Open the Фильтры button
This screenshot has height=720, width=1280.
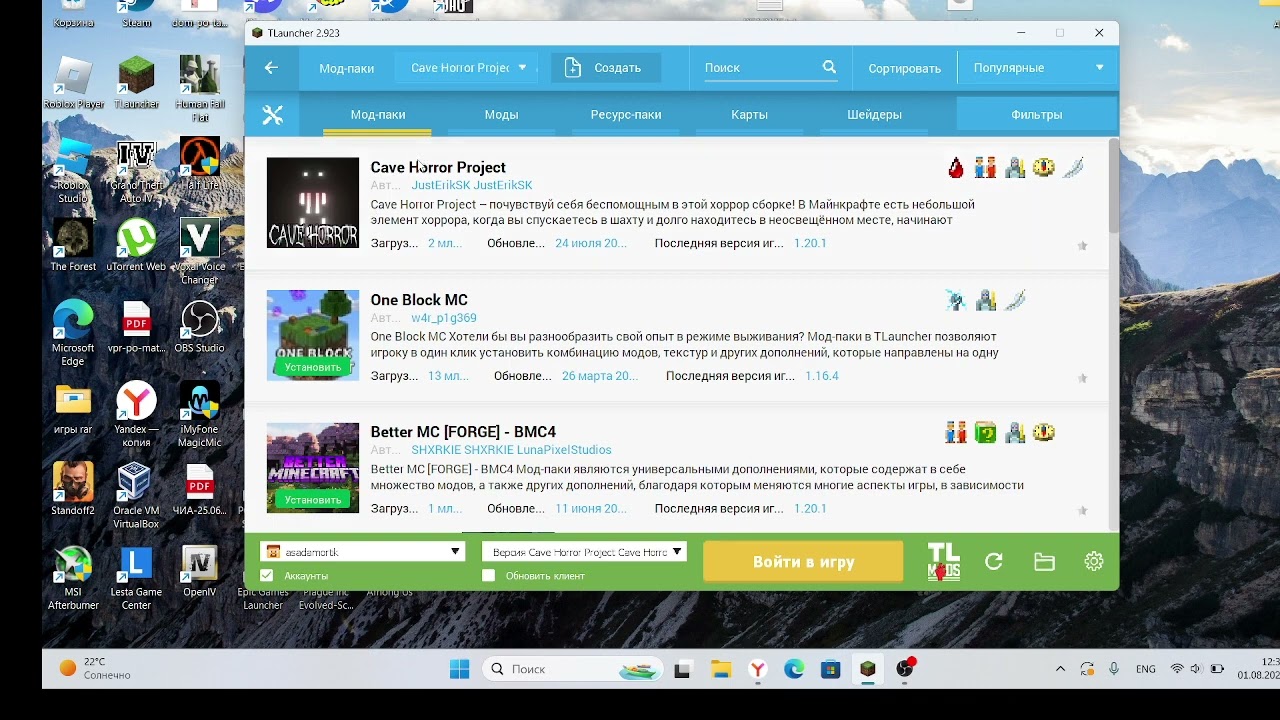(x=1036, y=115)
